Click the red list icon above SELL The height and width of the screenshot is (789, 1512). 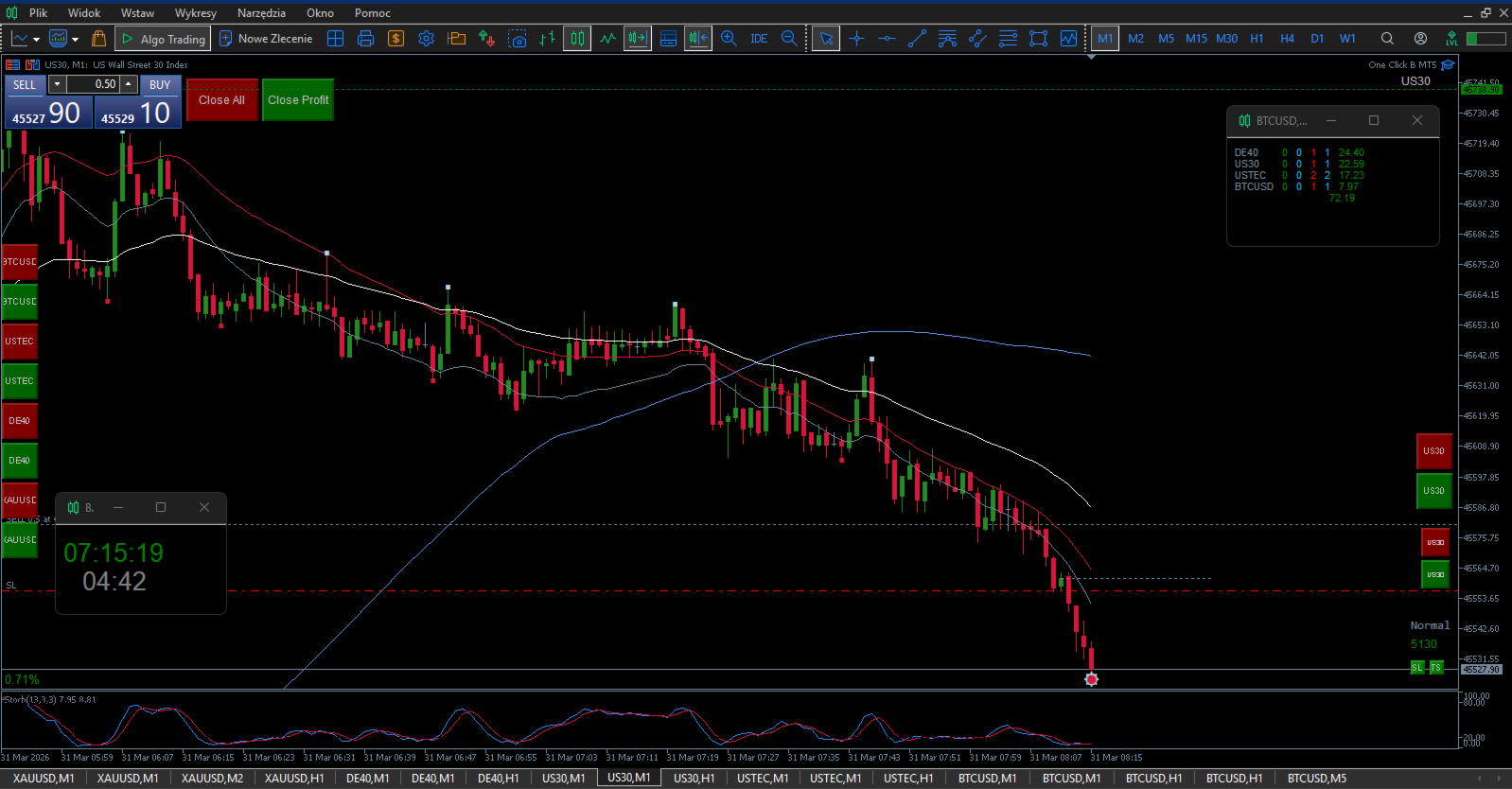click(12, 64)
